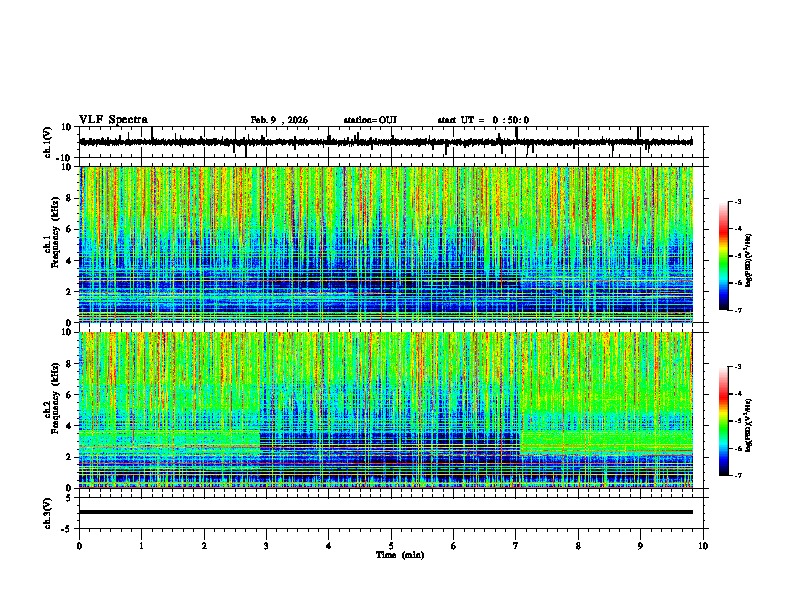Viewport: 792px width, 612px height.
Task: Click the ch.1 spectrogram panel
Action: tap(386, 244)
